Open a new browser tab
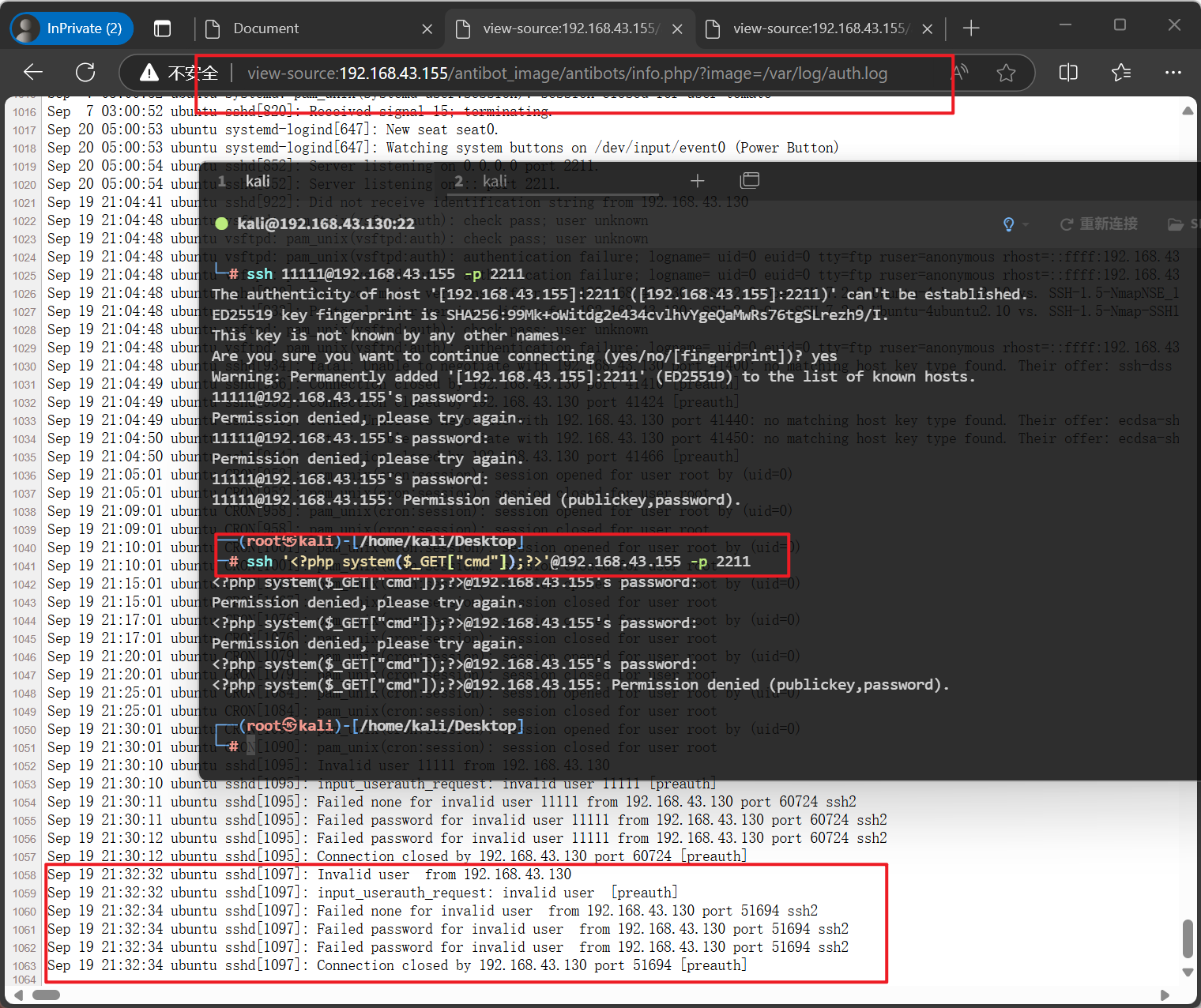The image size is (1201, 1008). point(971,28)
